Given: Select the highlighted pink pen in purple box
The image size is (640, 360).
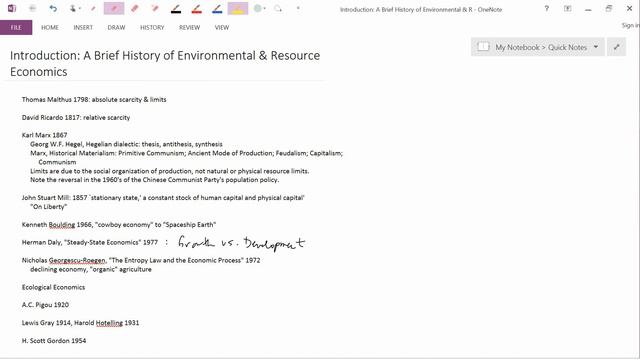Looking at the screenshot, I should pos(114,8).
